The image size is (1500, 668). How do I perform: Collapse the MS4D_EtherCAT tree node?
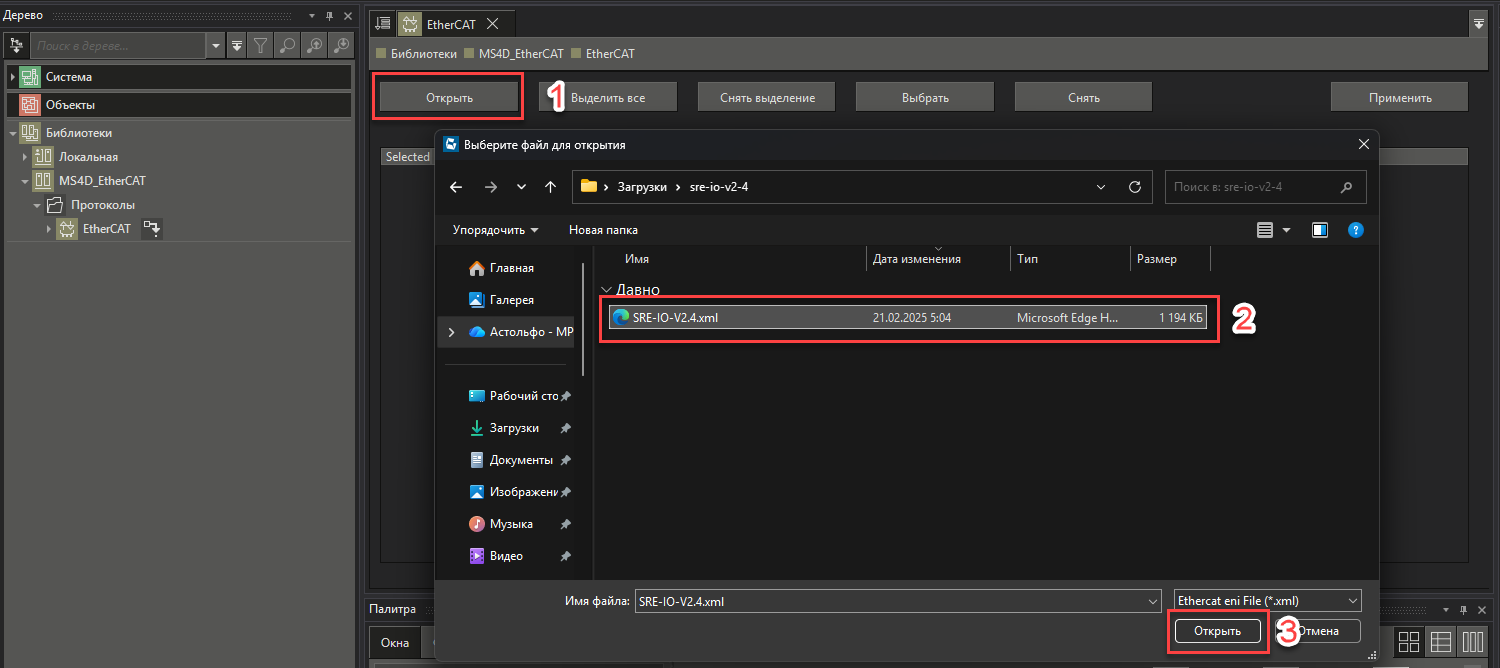[25, 181]
